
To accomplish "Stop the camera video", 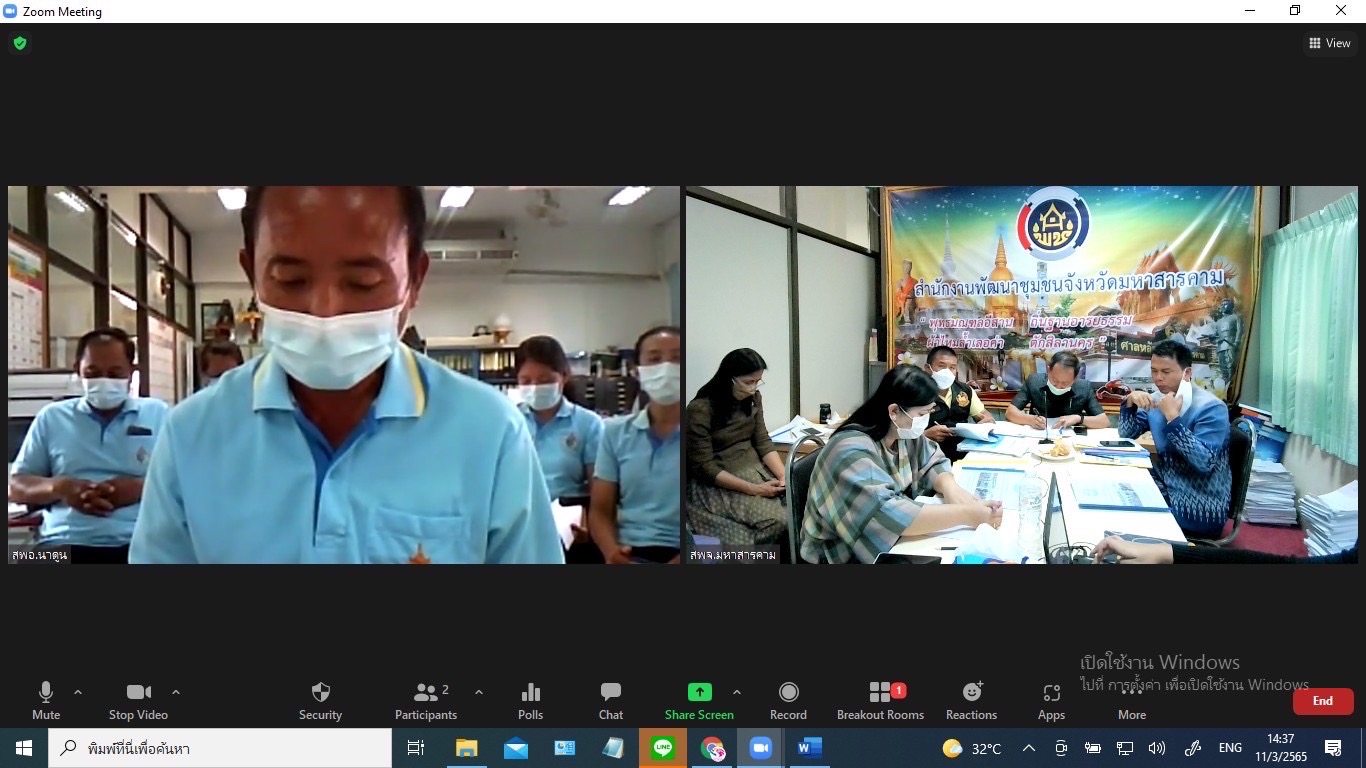I will coord(138,700).
